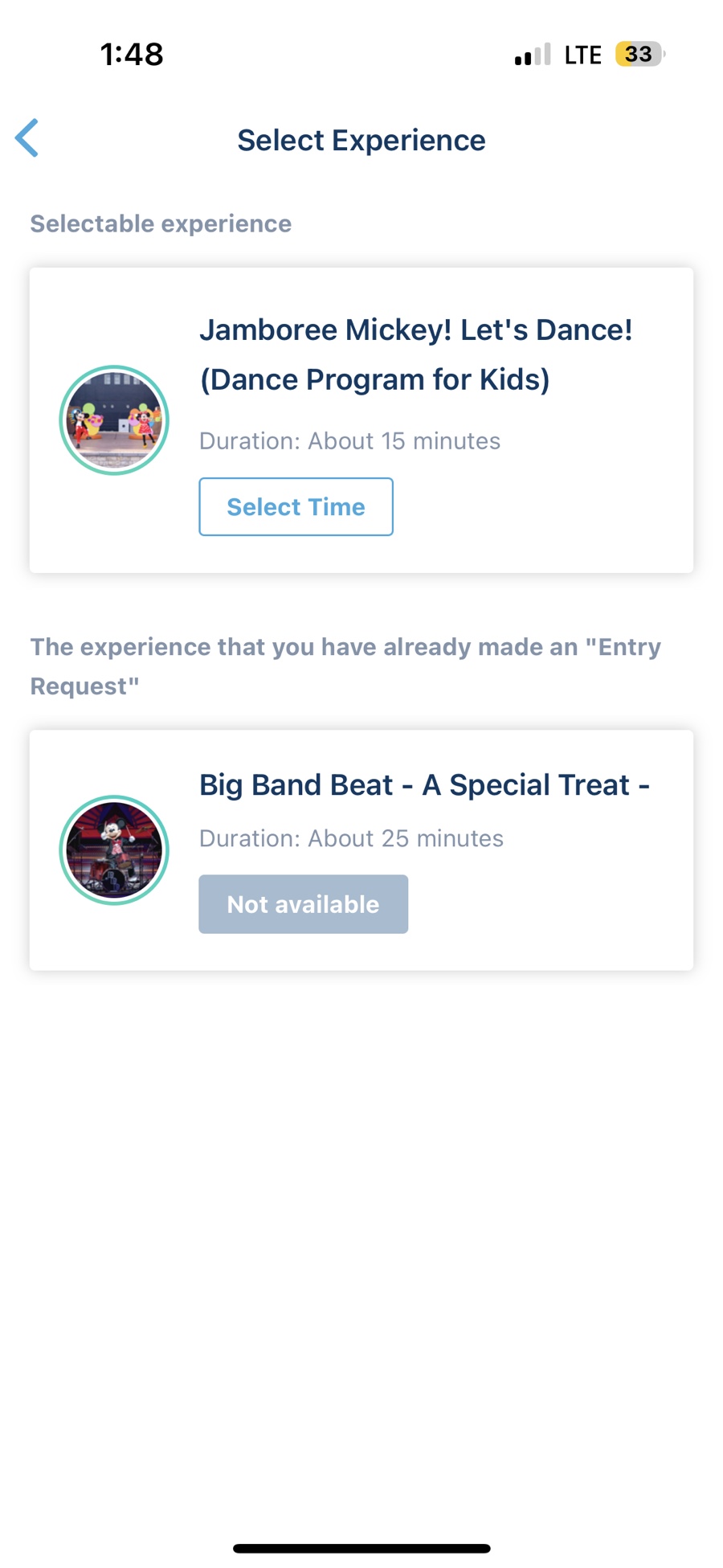723x1568 pixels.
Task: Tap the Select Experience page header
Action: click(361, 140)
